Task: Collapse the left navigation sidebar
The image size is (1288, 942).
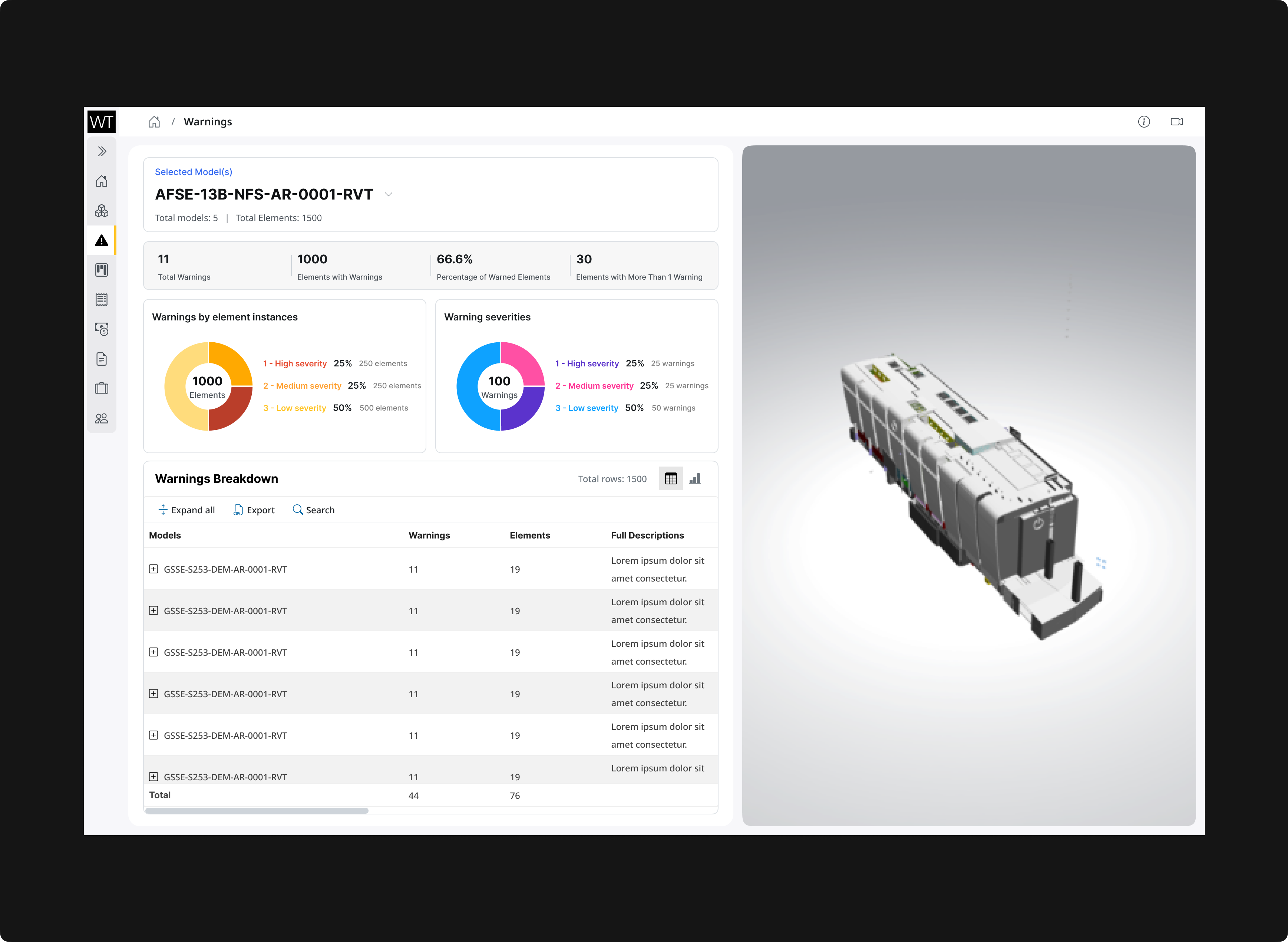Action: click(102, 151)
